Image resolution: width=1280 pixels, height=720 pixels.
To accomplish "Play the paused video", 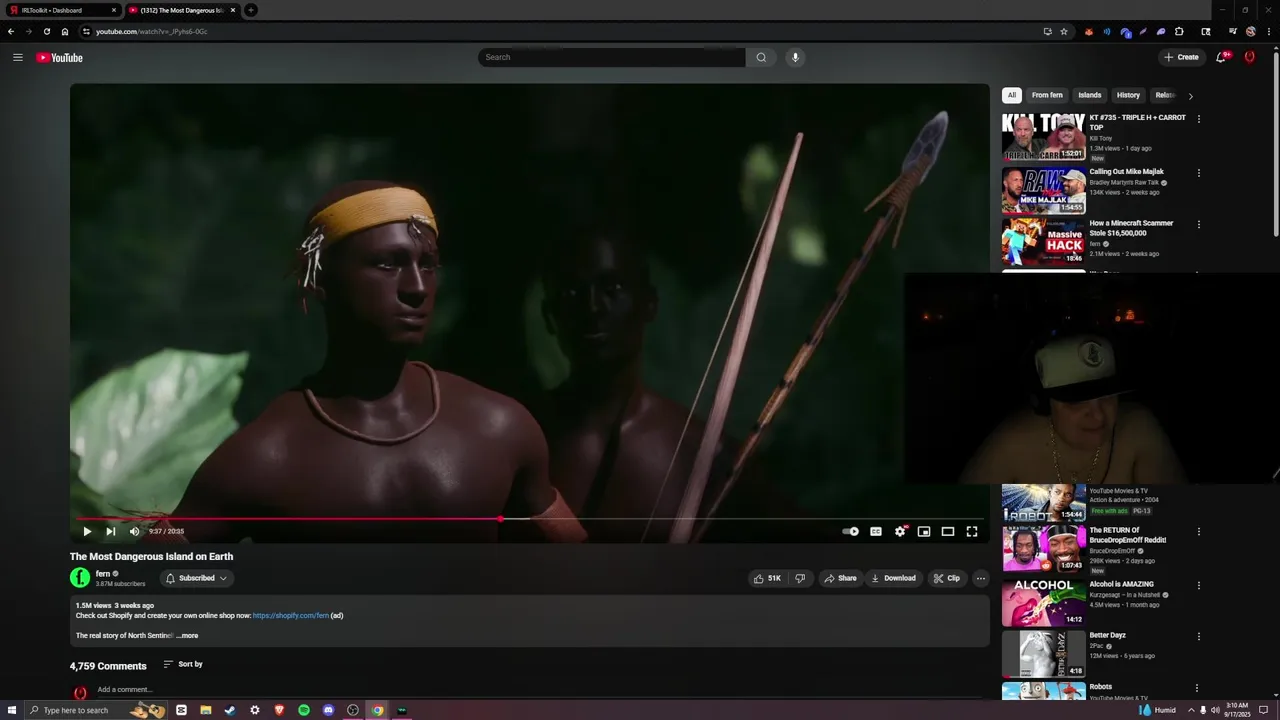I will click(87, 532).
